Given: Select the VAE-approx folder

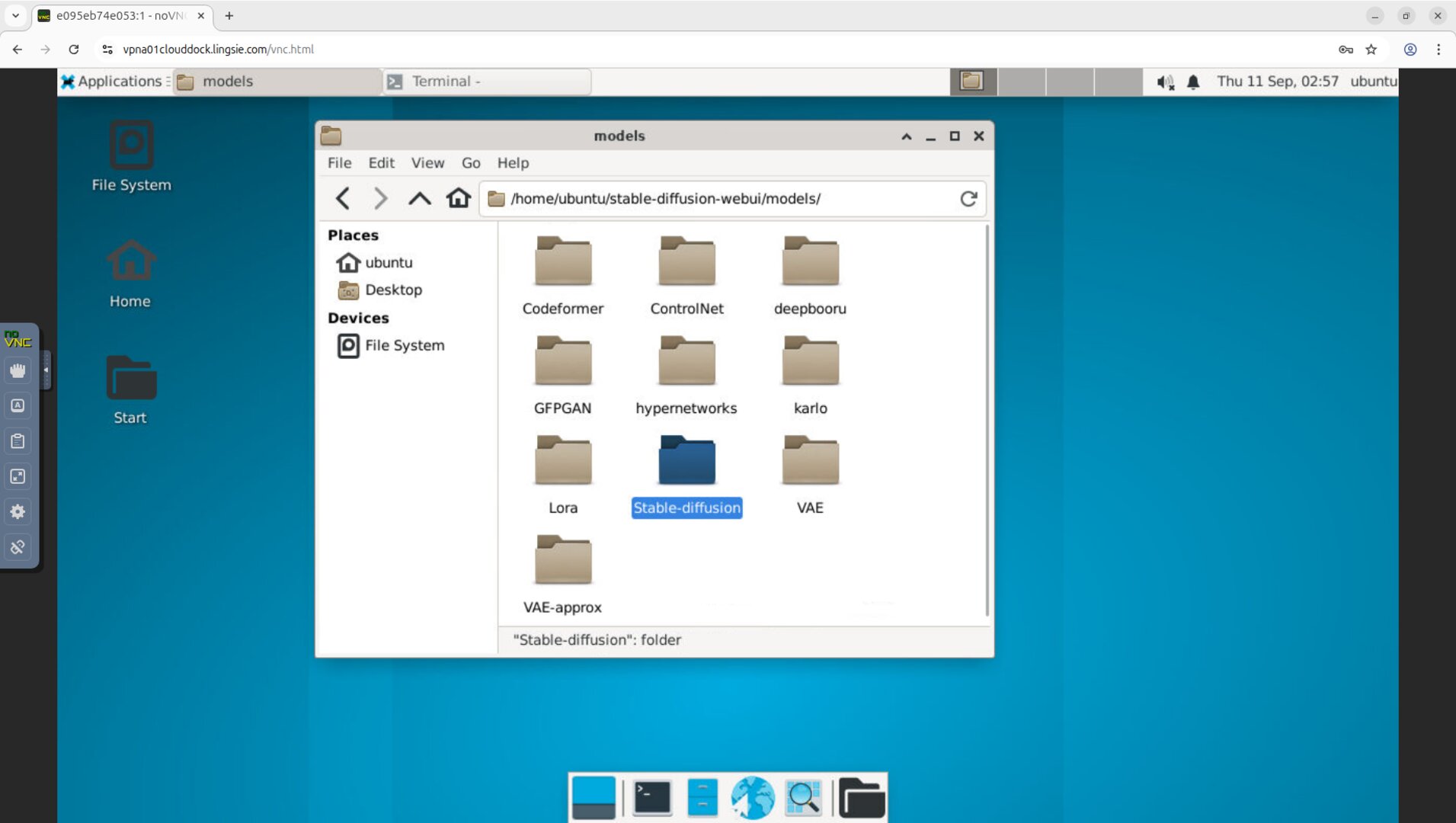Looking at the screenshot, I should (x=563, y=560).
